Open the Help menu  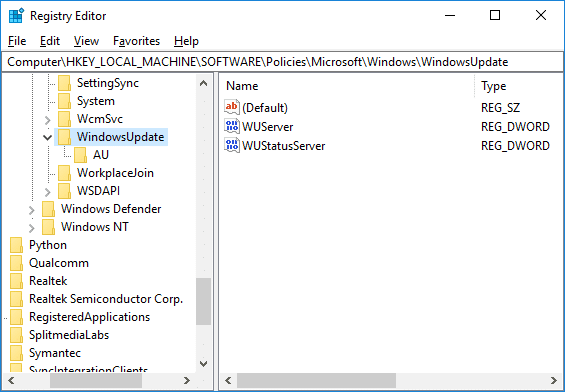tap(186, 41)
